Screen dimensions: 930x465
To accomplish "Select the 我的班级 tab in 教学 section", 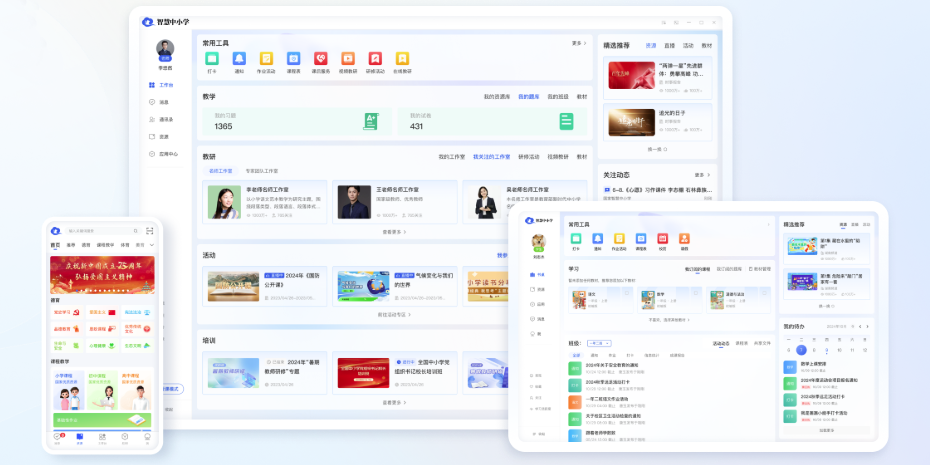I will (x=556, y=97).
